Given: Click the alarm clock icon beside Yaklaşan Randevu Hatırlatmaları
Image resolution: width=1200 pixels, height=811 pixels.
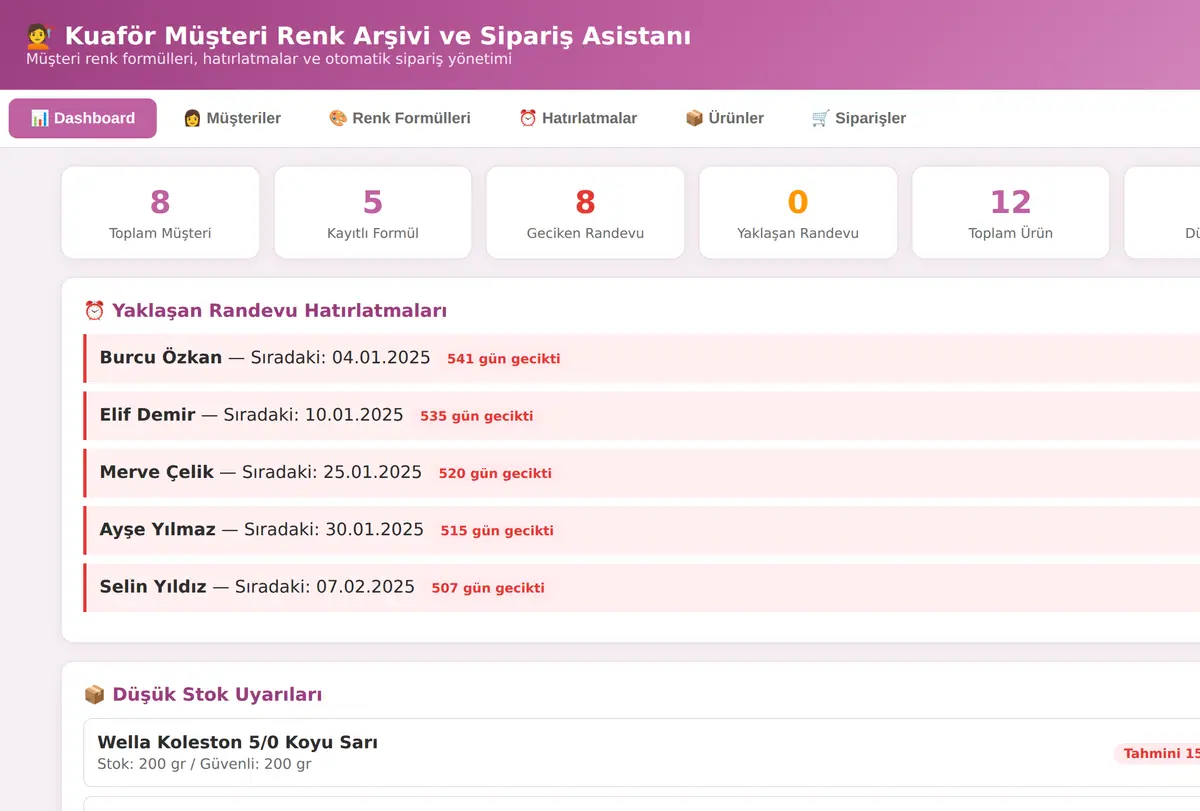Looking at the screenshot, I should [94, 310].
